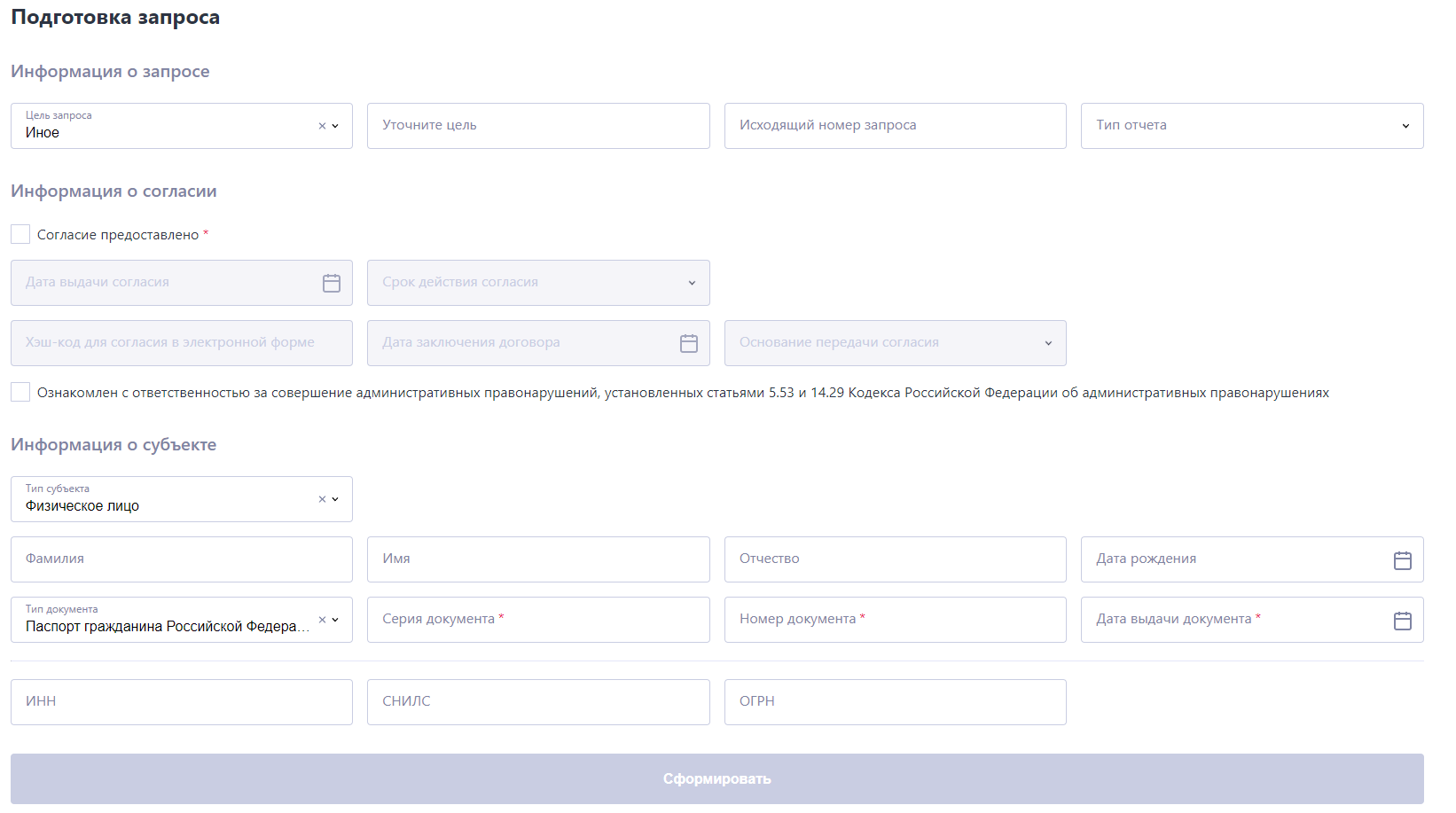The width and height of the screenshot is (1456, 813).
Task: Open the 'Тип документа' dropdown arrow
Action: point(335,620)
